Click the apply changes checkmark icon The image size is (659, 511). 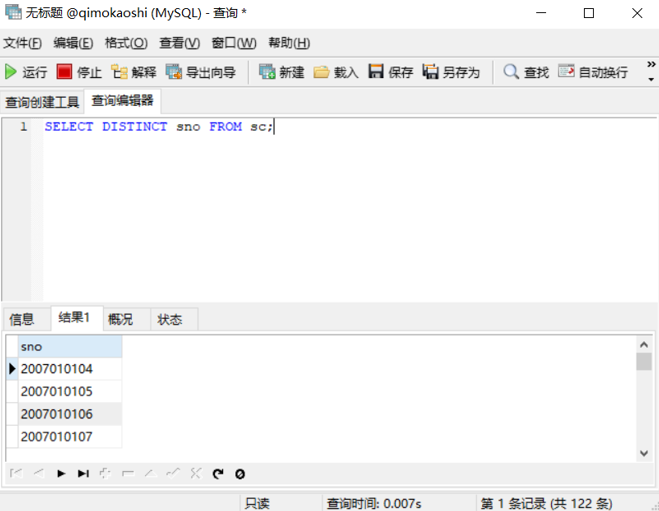click(173, 474)
